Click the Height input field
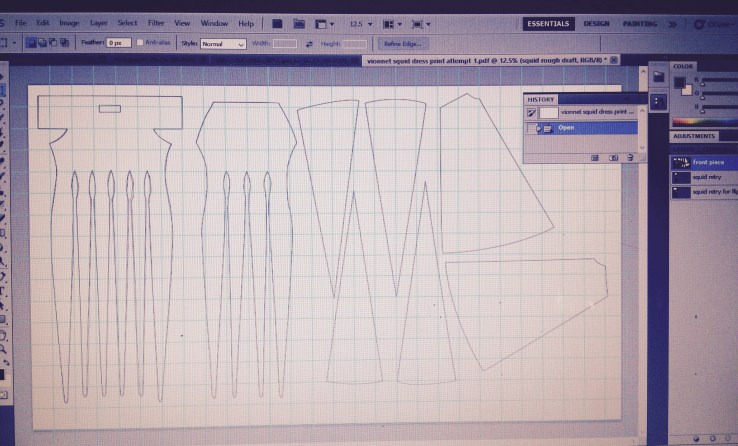The height and width of the screenshot is (446, 738). tap(354, 44)
